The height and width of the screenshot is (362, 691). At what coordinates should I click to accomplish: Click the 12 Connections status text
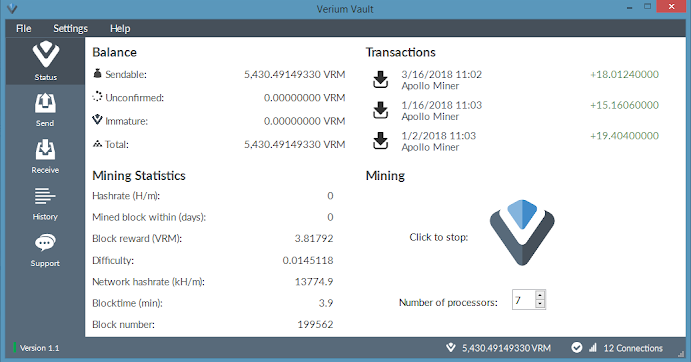click(x=633, y=348)
